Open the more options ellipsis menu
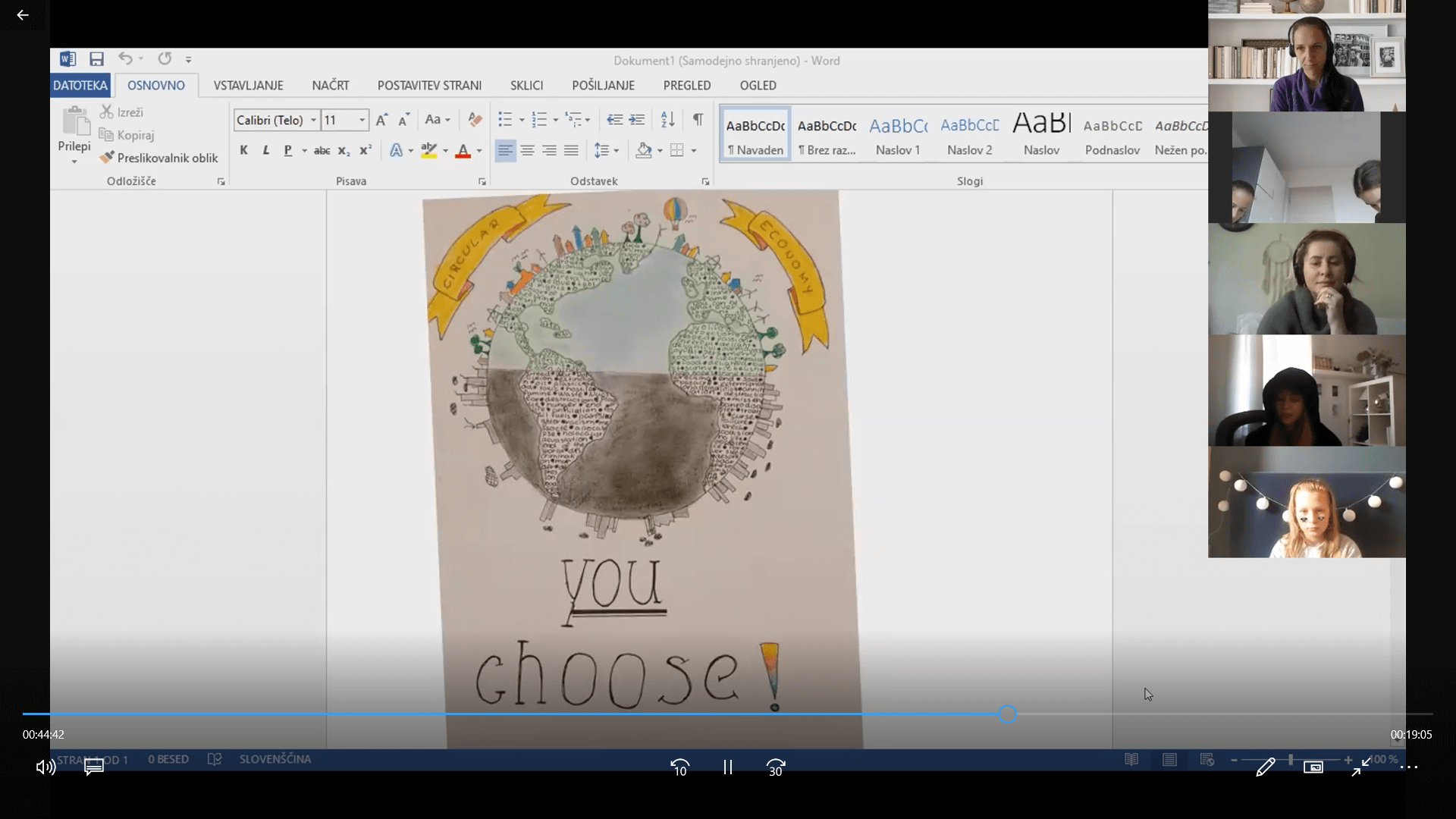The width and height of the screenshot is (1456, 819). pos(1409,767)
